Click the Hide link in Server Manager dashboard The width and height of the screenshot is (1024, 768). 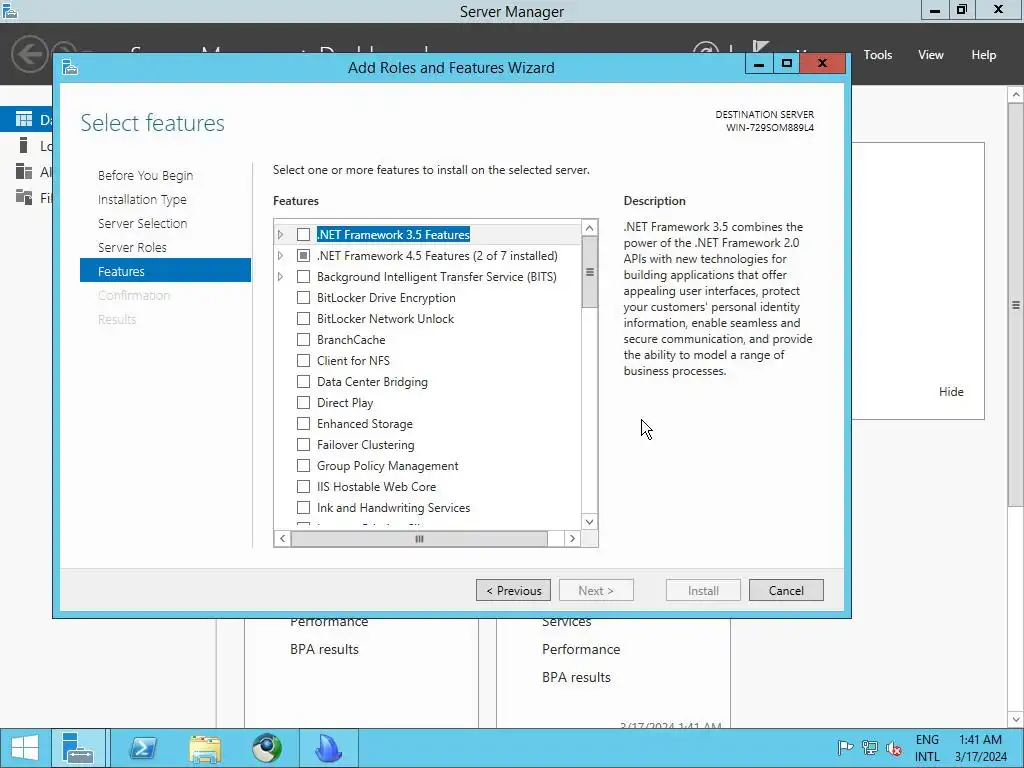pyautogui.click(x=951, y=392)
